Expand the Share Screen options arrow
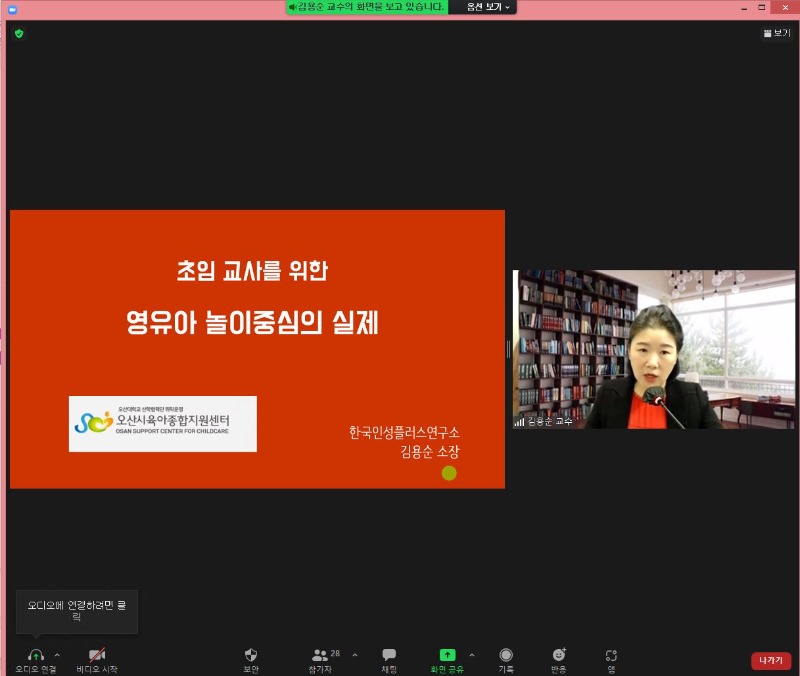The width and height of the screenshot is (800, 676). pos(472,655)
